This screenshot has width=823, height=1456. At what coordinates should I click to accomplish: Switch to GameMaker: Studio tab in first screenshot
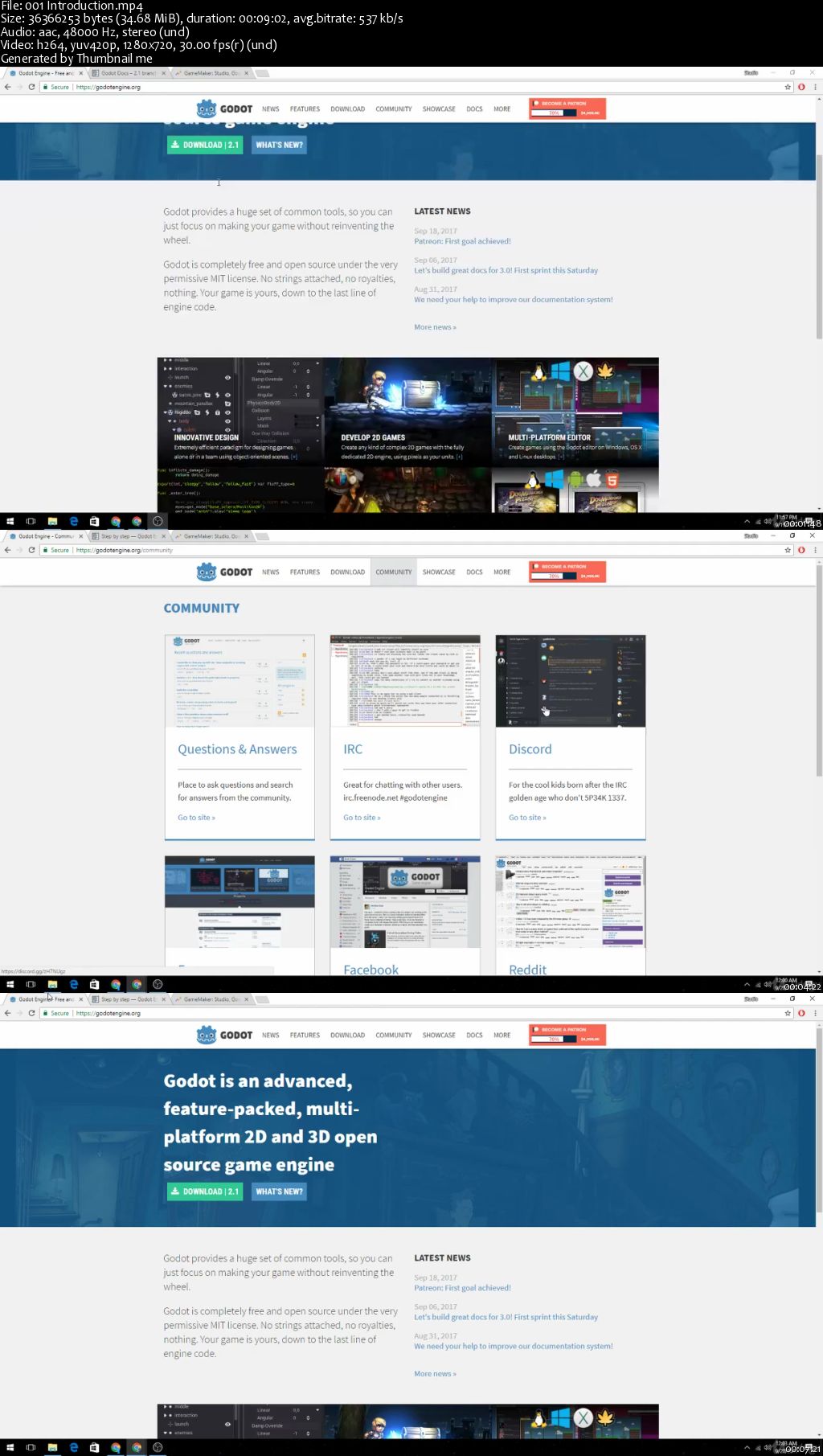point(211,73)
